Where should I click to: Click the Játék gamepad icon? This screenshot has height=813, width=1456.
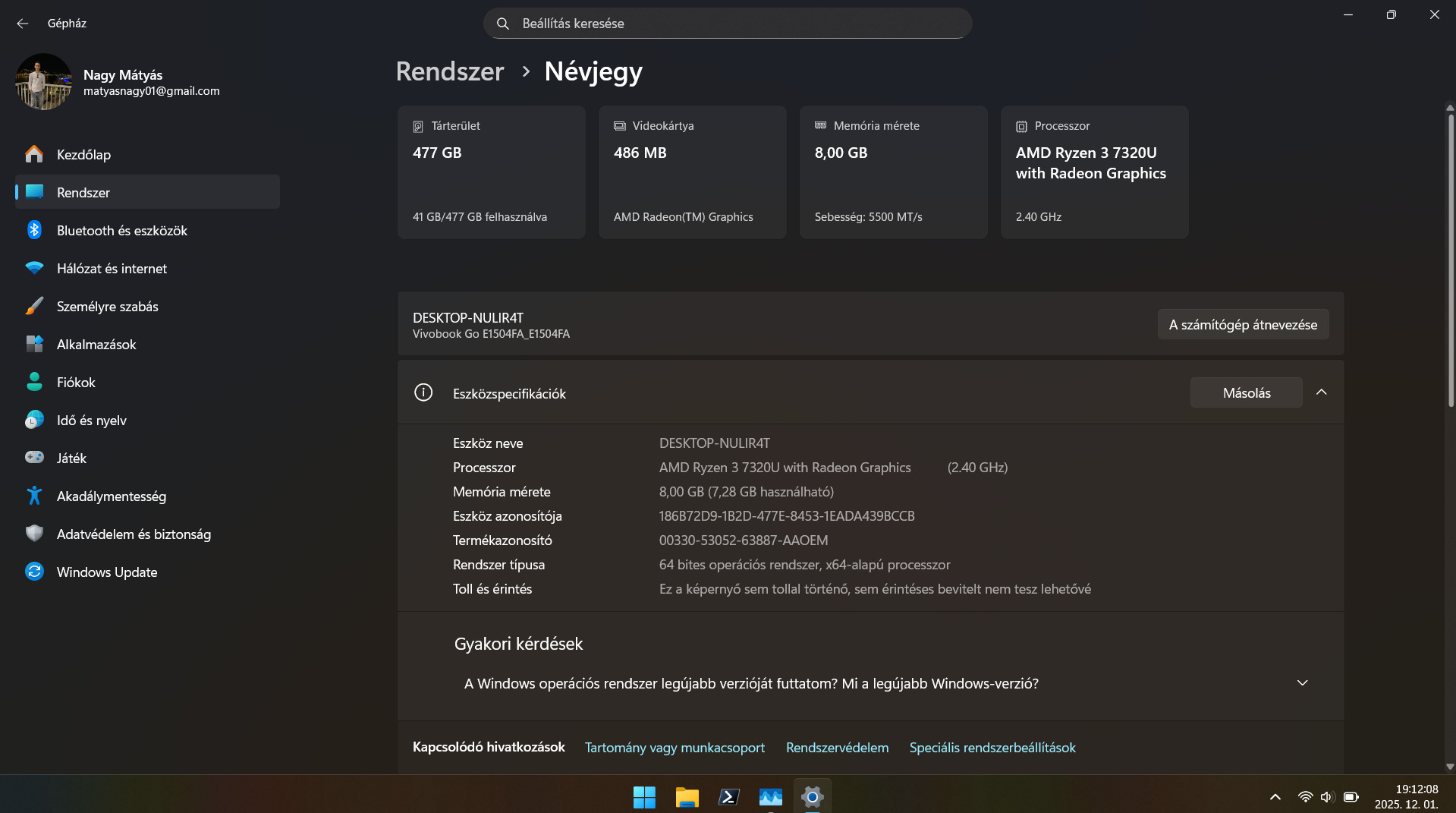click(x=34, y=458)
